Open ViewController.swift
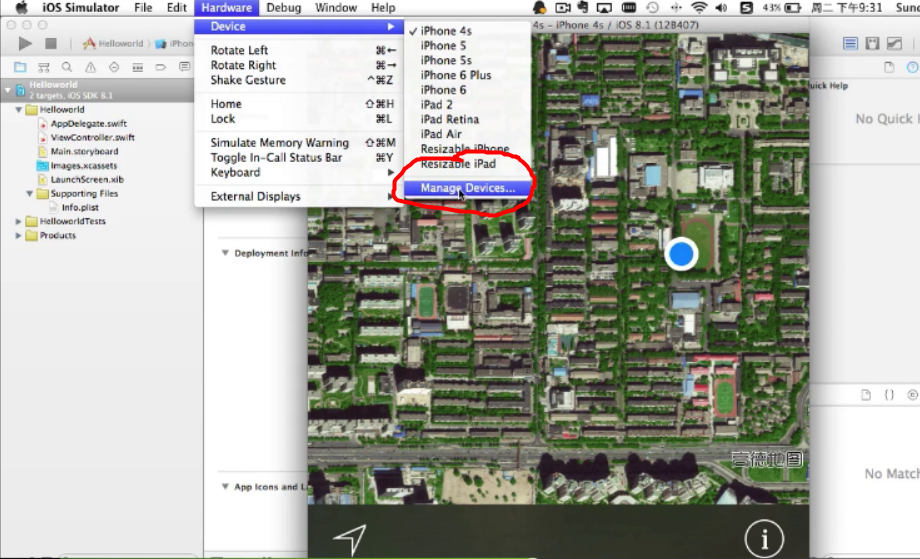 [x=92, y=137]
